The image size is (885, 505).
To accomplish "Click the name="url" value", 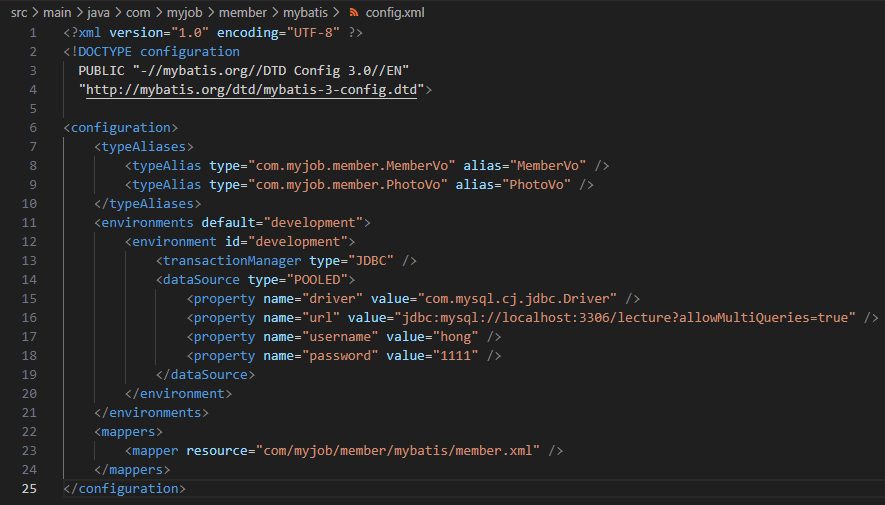I will click(321, 318).
